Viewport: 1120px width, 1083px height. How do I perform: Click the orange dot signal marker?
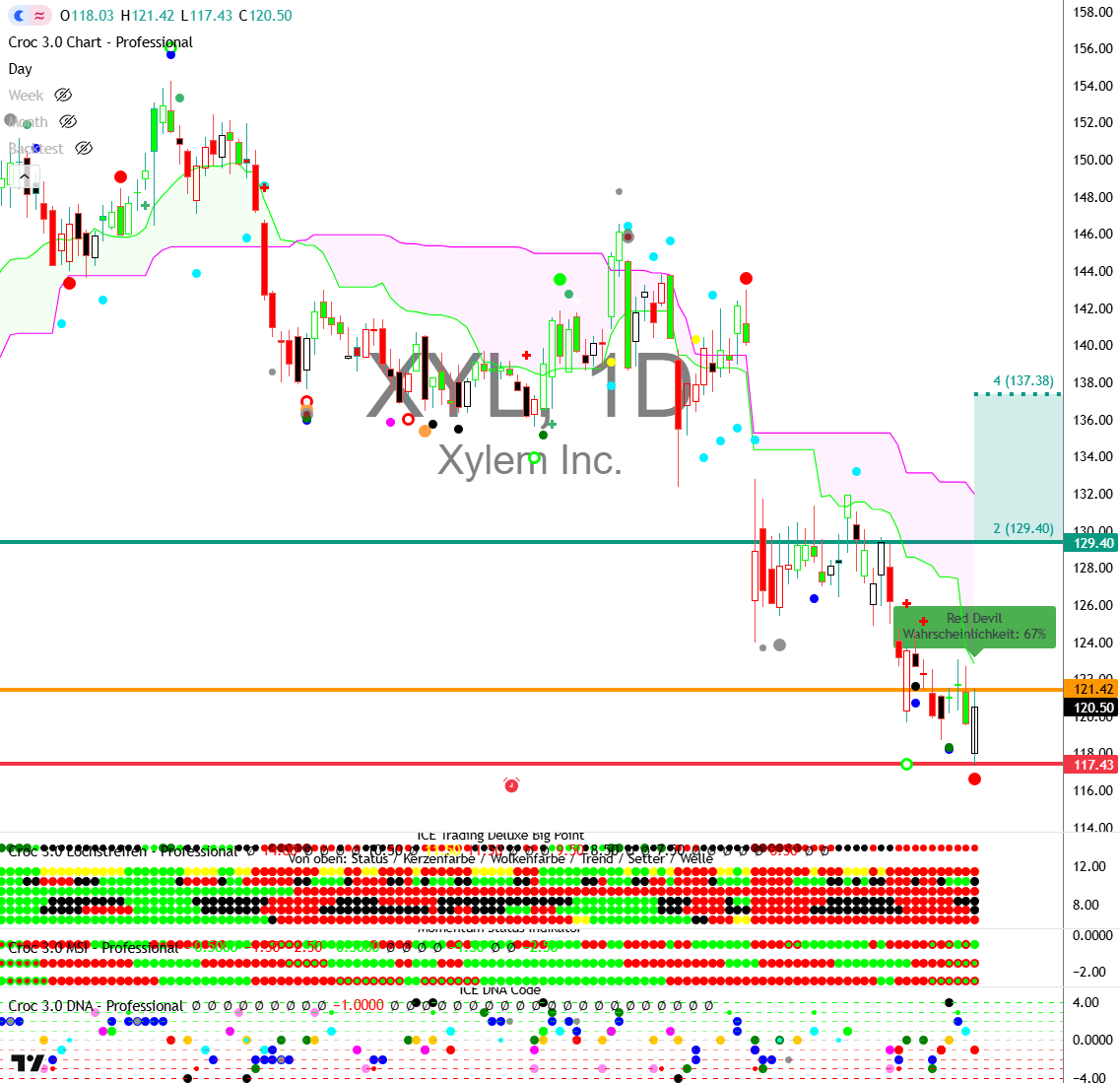tap(425, 431)
